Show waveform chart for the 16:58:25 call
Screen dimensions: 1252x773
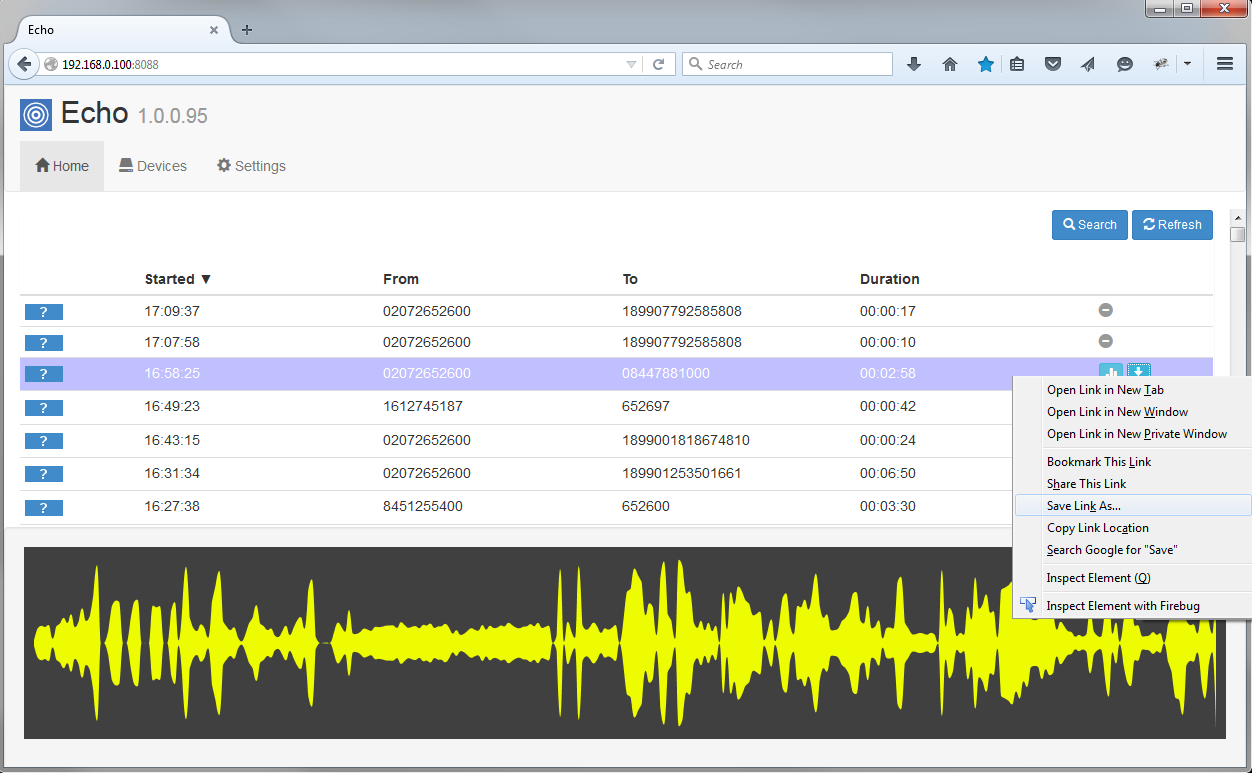(1111, 373)
